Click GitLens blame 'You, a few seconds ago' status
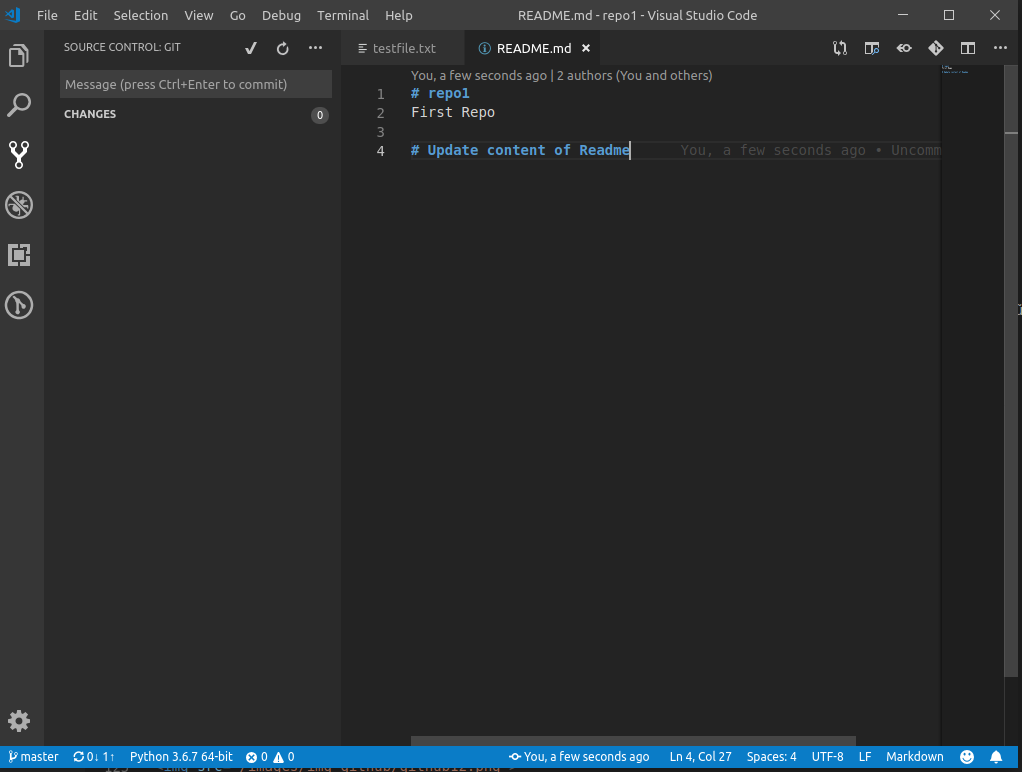Image resolution: width=1022 pixels, height=772 pixels. click(x=579, y=757)
